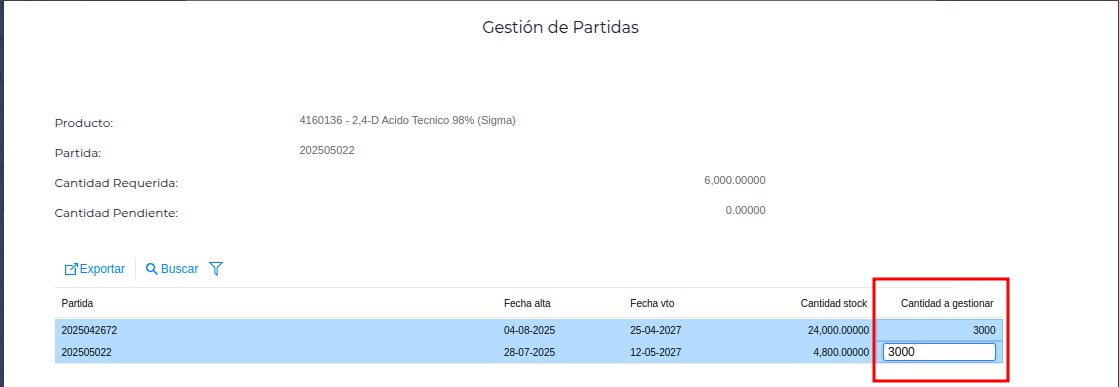Click the 3000 quantity cell in the first row
The width and height of the screenshot is (1119, 387).
coord(983,331)
